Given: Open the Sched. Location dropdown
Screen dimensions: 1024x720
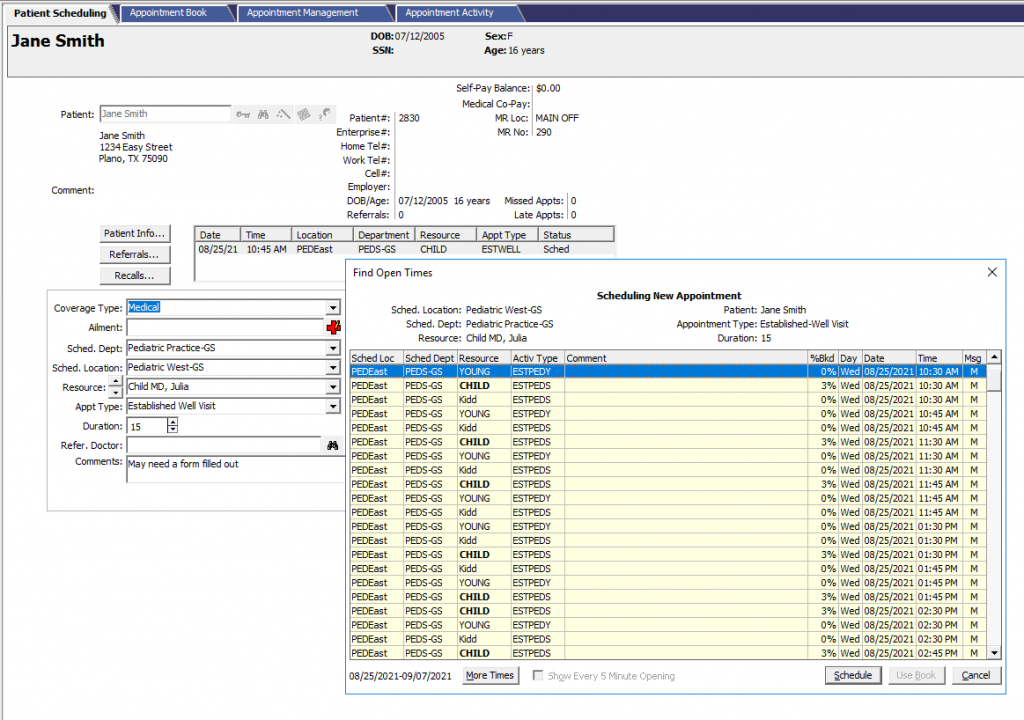Looking at the screenshot, I should point(333,368).
